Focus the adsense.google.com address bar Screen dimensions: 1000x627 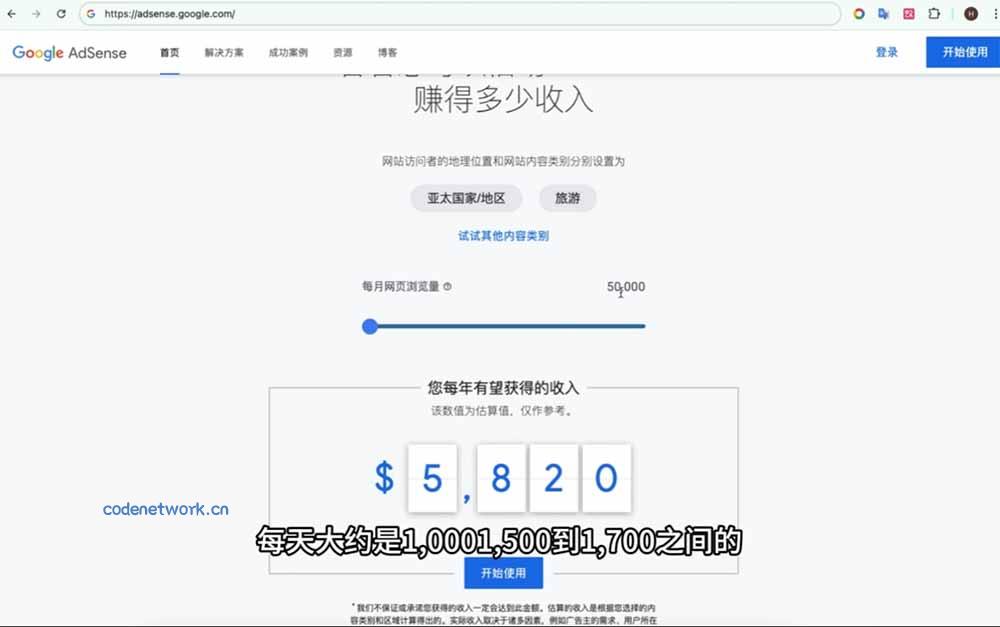point(459,13)
